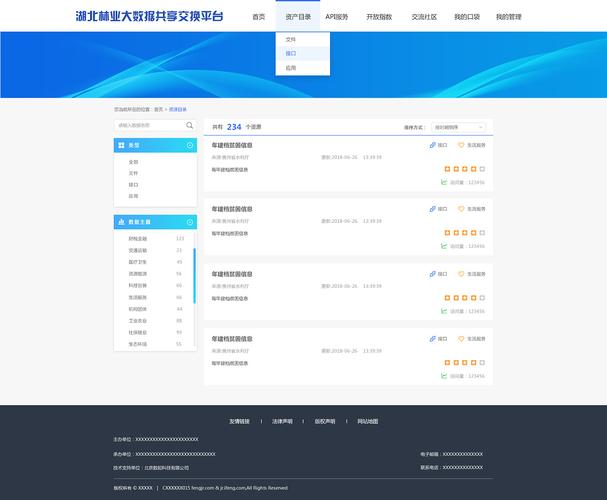Open the 我的管理 nav item
607x500 pixels.
[x=509, y=17]
